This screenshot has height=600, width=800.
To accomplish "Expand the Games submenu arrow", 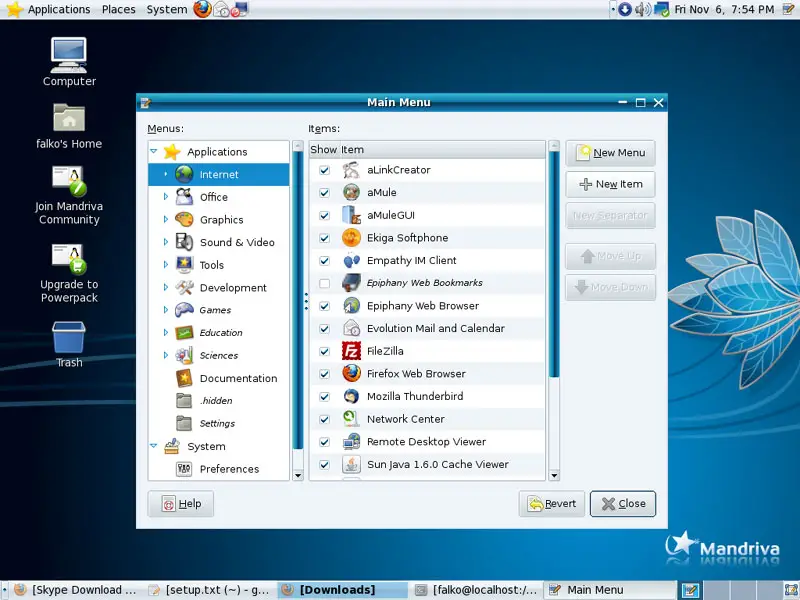I will (x=166, y=310).
